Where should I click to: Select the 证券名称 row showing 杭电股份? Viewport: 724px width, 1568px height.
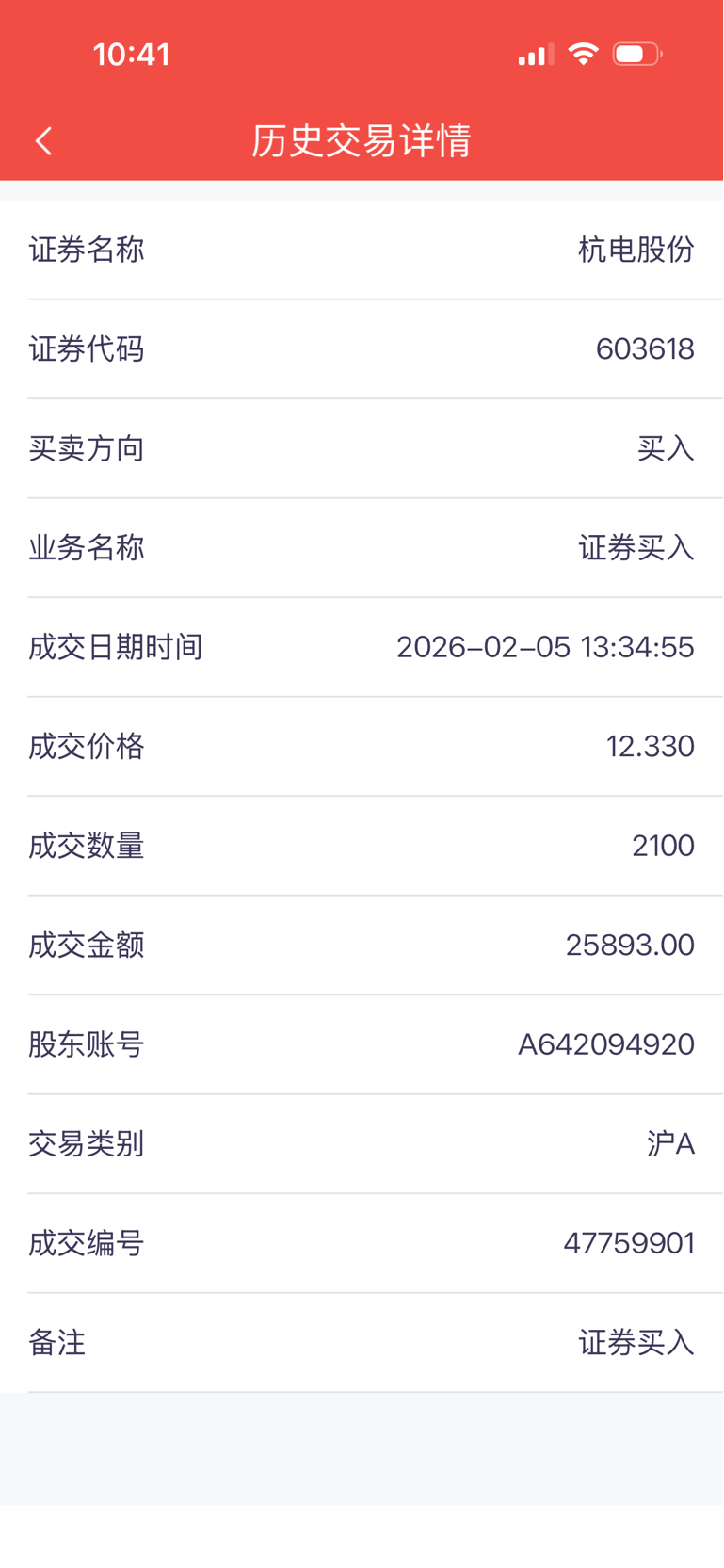tap(362, 250)
